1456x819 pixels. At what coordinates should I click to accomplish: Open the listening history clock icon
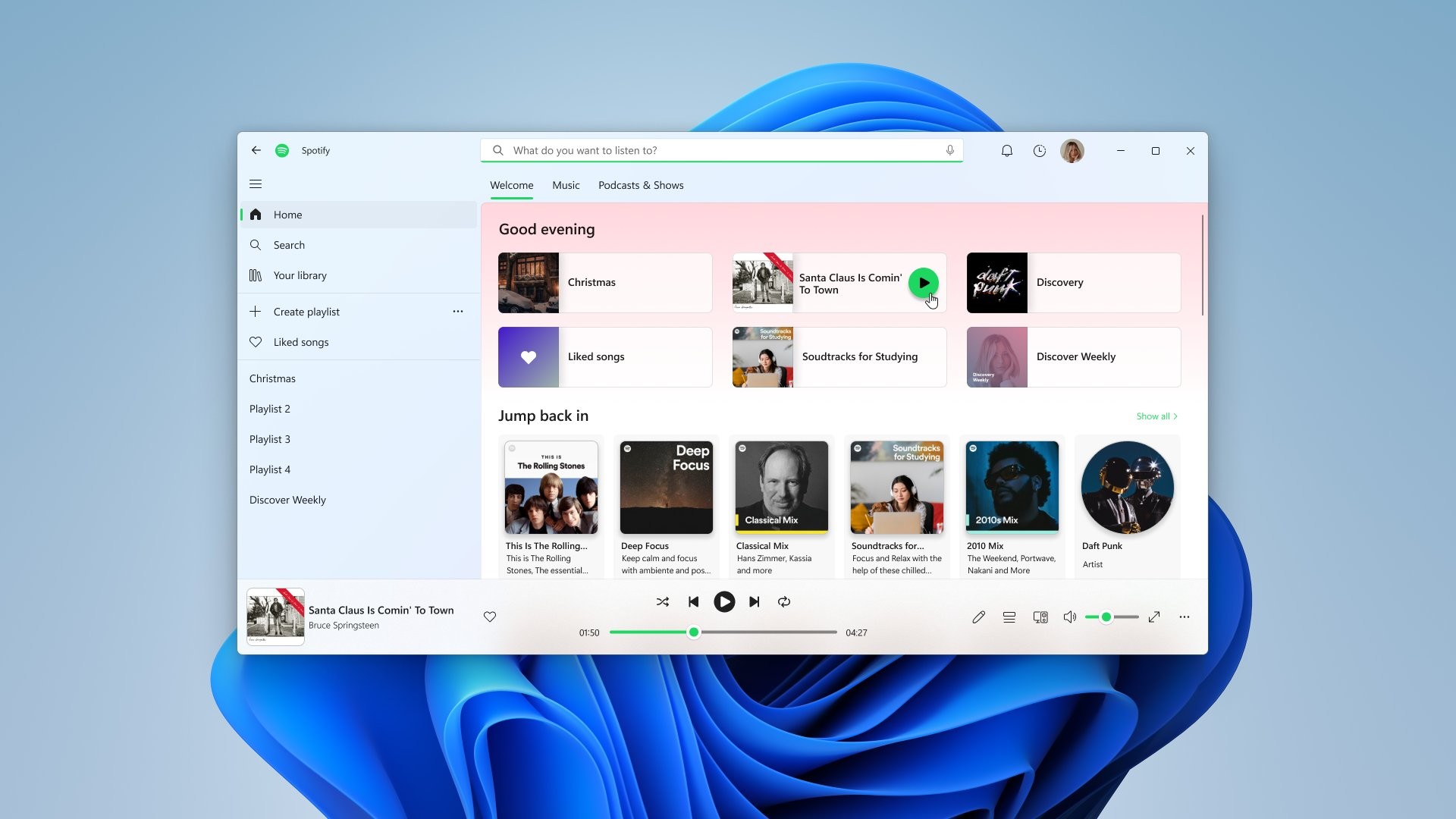pyautogui.click(x=1039, y=151)
